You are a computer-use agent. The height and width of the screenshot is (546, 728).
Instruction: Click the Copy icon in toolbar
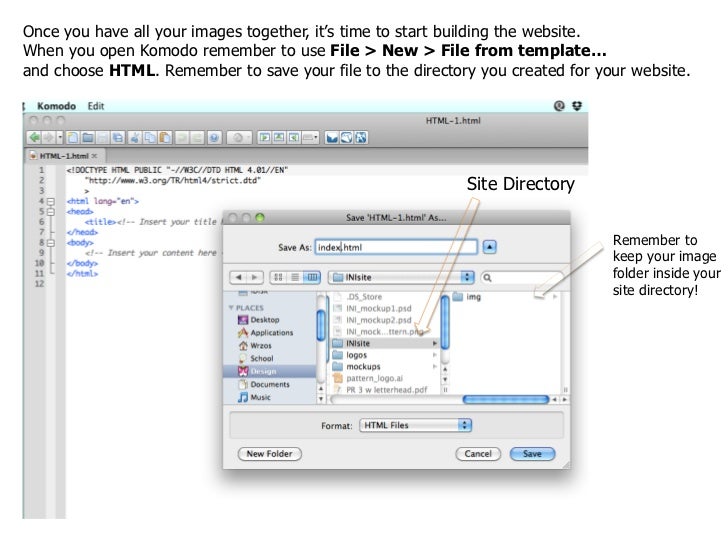click(150, 137)
